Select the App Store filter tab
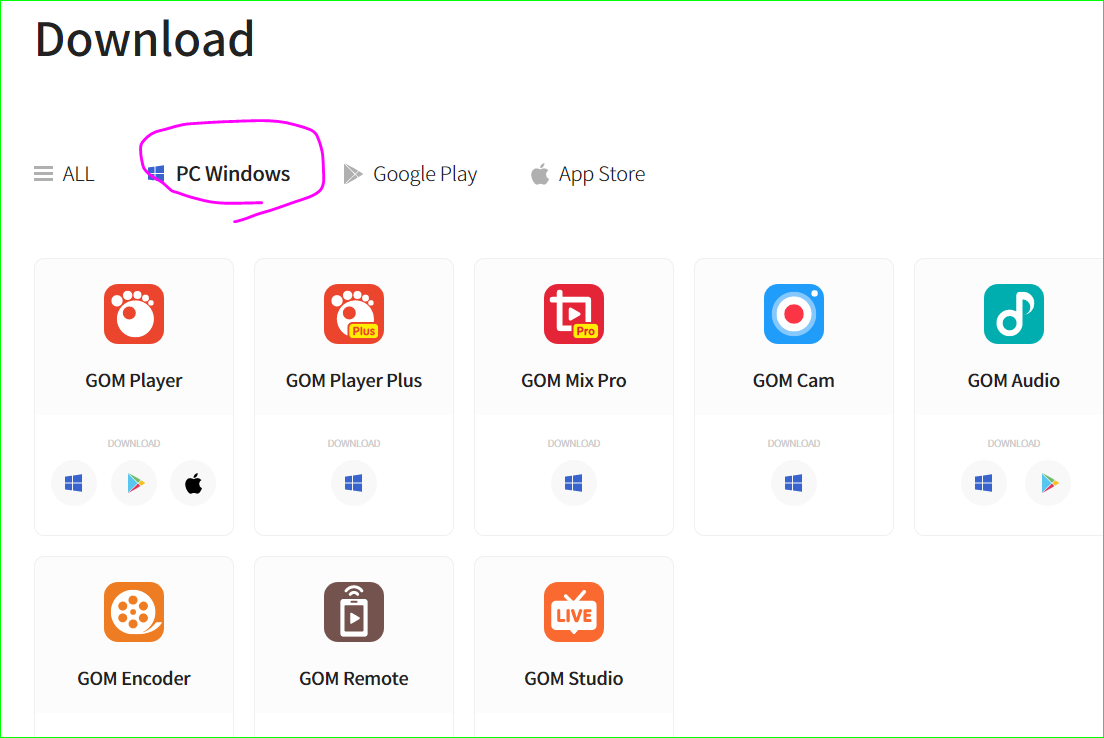The width and height of the screenshot is (1104, 738). click(588, 174)
